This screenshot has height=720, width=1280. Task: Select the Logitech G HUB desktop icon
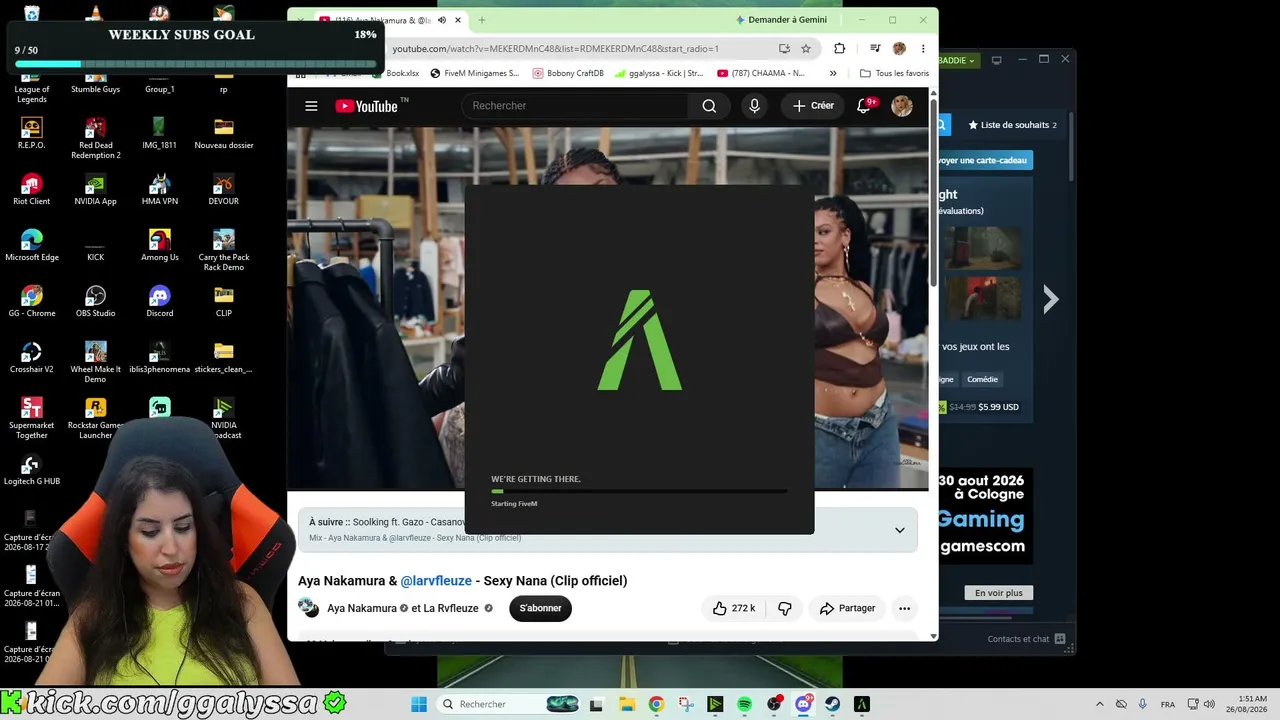point(32,468)
